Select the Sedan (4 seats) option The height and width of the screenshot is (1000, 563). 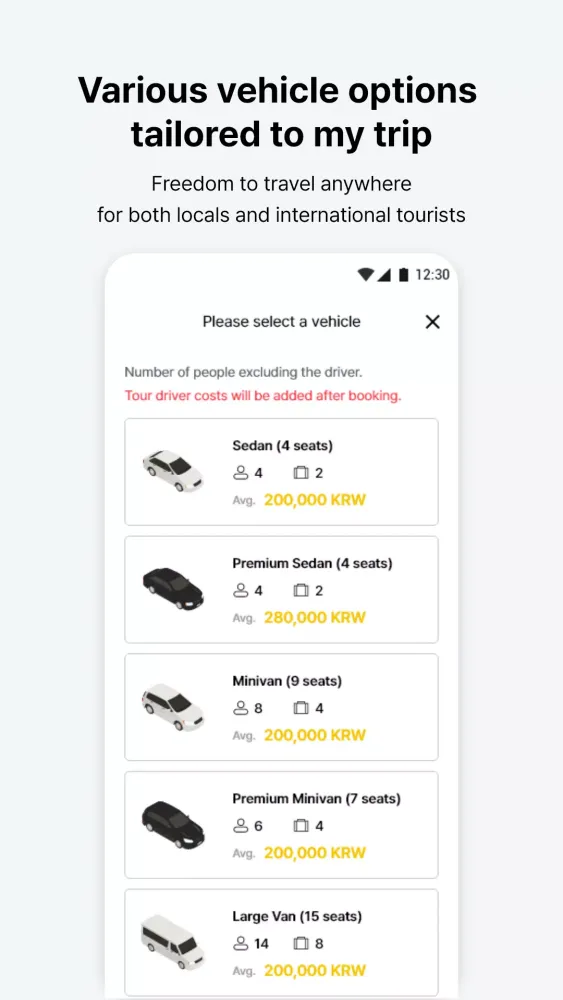pos(281,472)
